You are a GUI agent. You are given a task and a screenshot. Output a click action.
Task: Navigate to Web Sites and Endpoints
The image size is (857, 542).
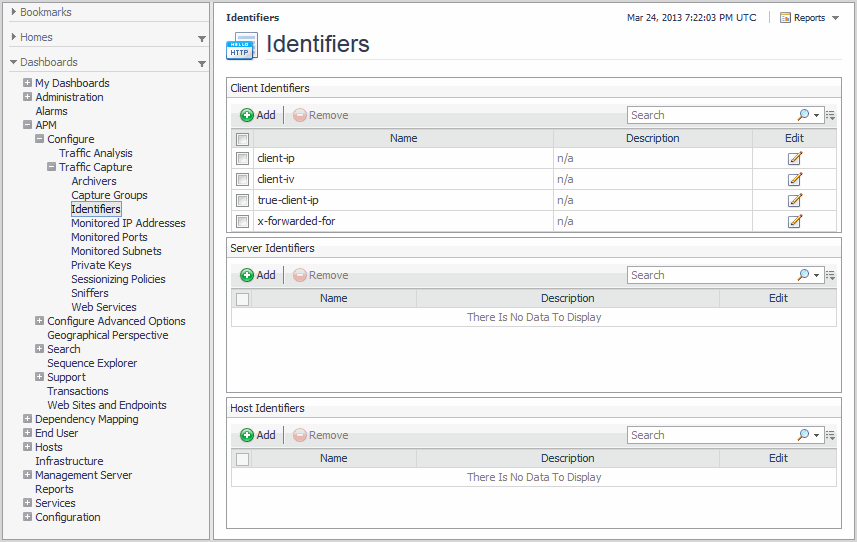pos(107,405)
